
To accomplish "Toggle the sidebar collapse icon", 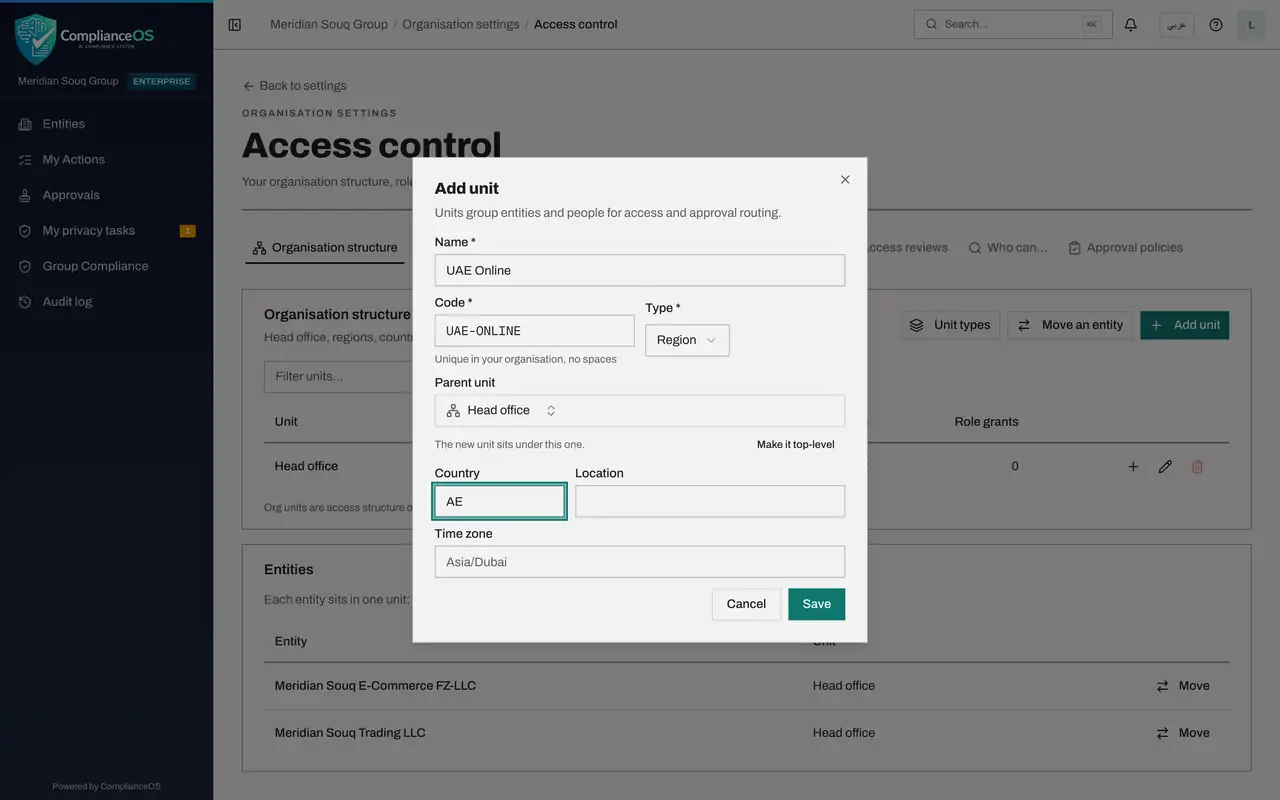I will (234, 24).
